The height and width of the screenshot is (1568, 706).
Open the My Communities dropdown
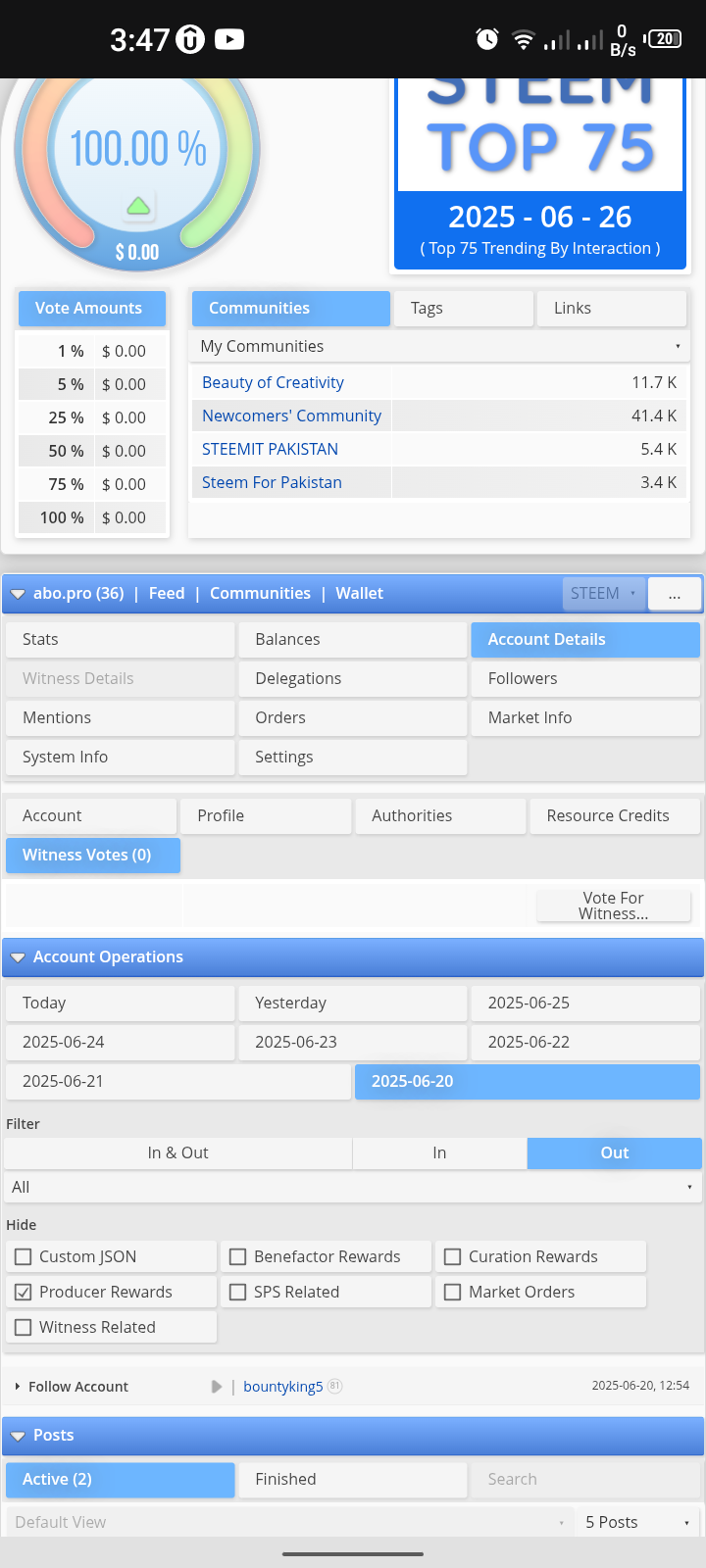click(439, 346)
